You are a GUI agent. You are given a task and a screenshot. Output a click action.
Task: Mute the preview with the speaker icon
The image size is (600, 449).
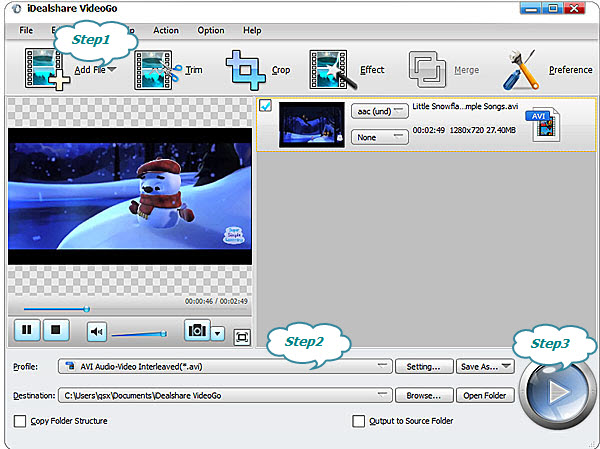coord(97,331)
